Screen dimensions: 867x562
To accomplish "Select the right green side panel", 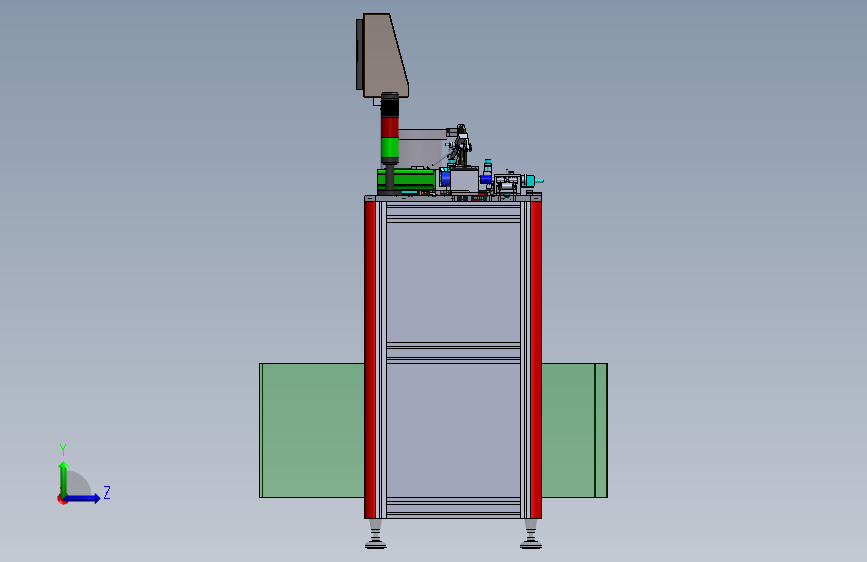I will (x=574, y=430).
